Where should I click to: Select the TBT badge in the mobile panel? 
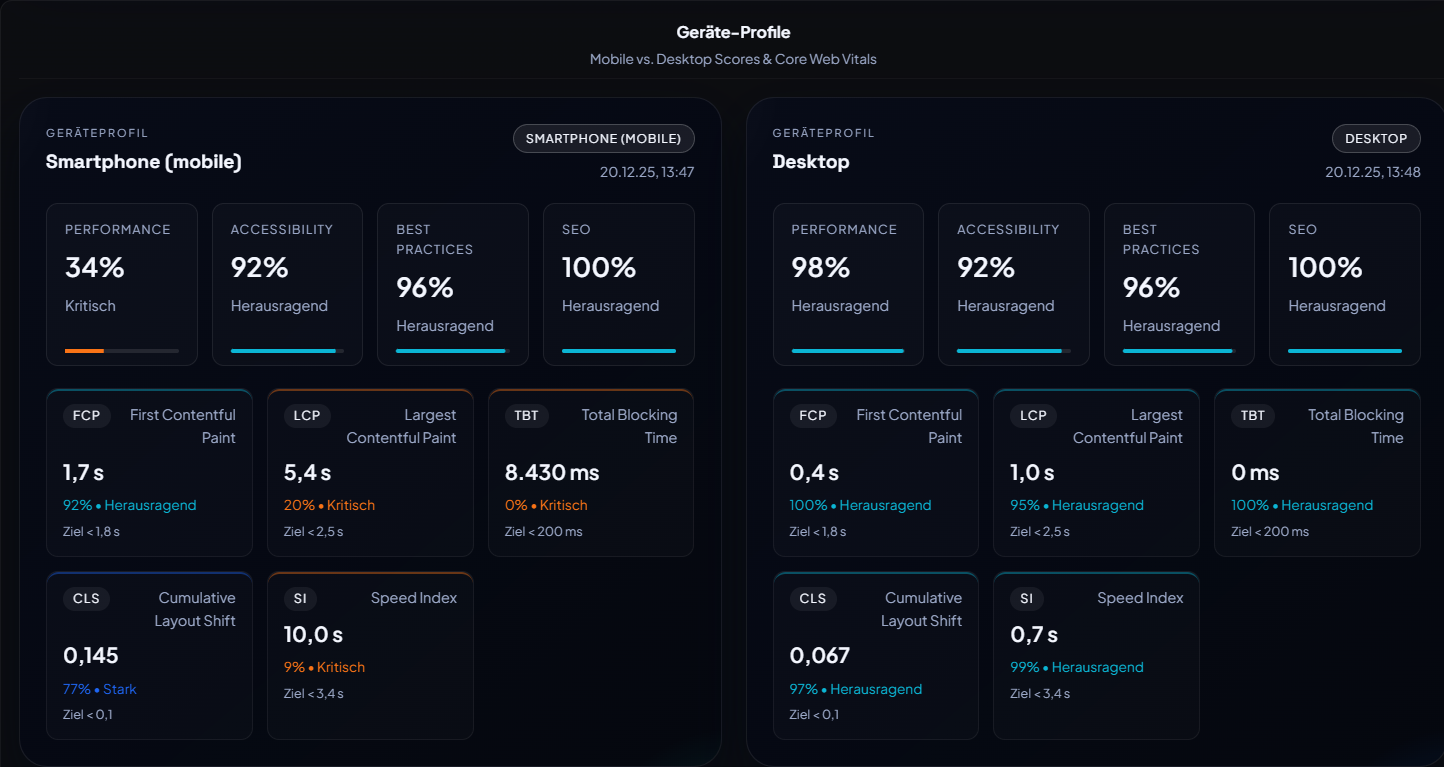pyautogui.click(x=527, y=415)
